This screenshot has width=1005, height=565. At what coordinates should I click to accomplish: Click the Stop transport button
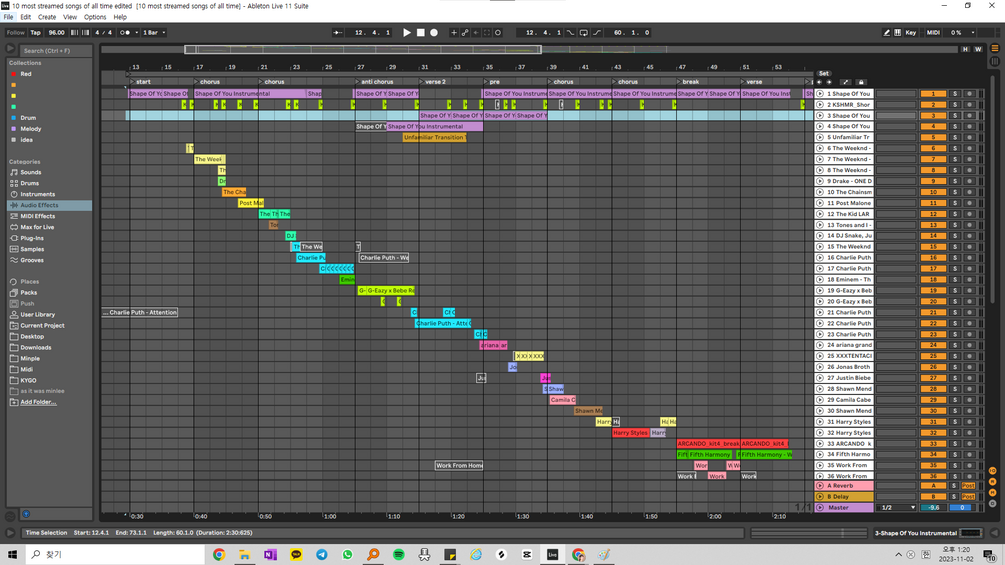tap(420, 32)
